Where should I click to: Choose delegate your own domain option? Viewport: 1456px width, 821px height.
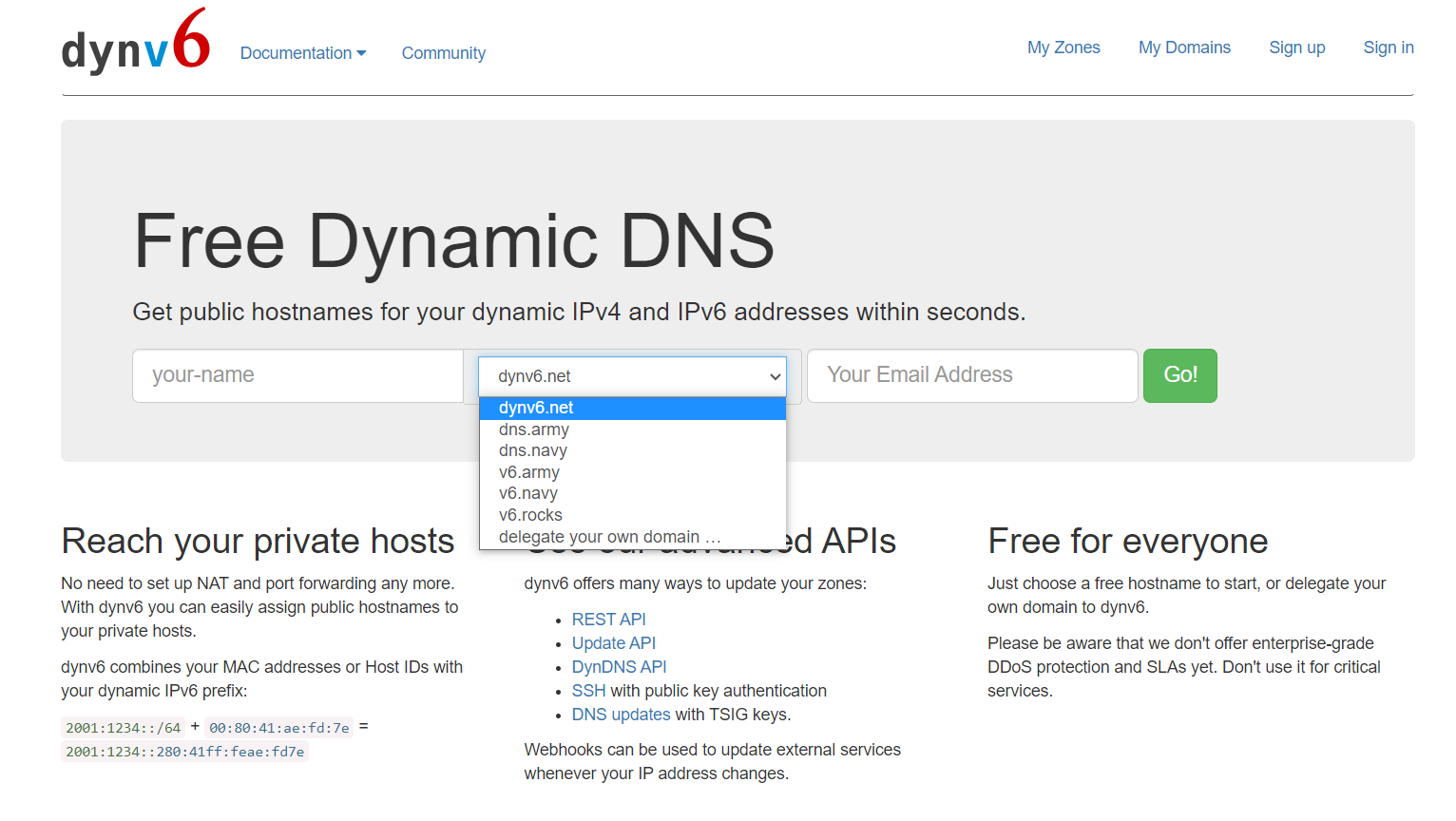point(609,537)
